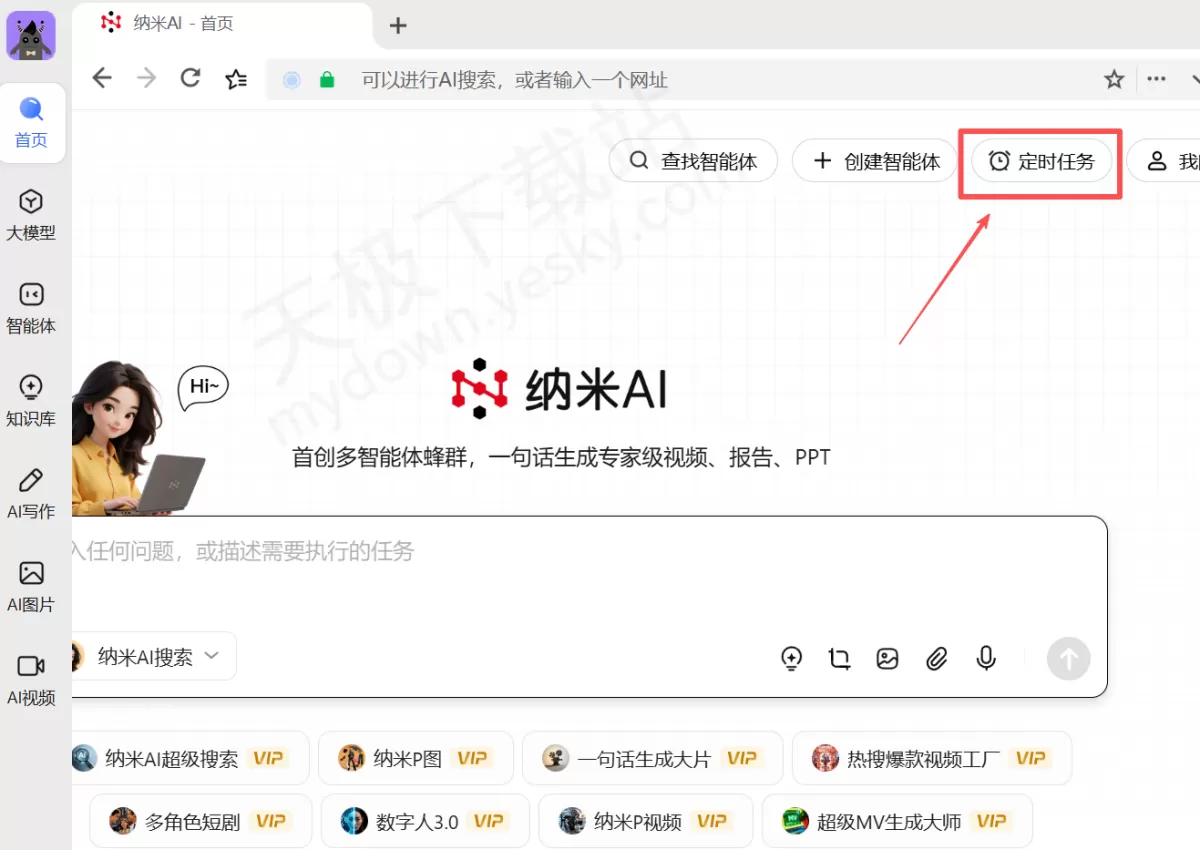1200x850 pixels.
Task: Click the 纳米AI logo in page center
Action: [x=559, y=388]
